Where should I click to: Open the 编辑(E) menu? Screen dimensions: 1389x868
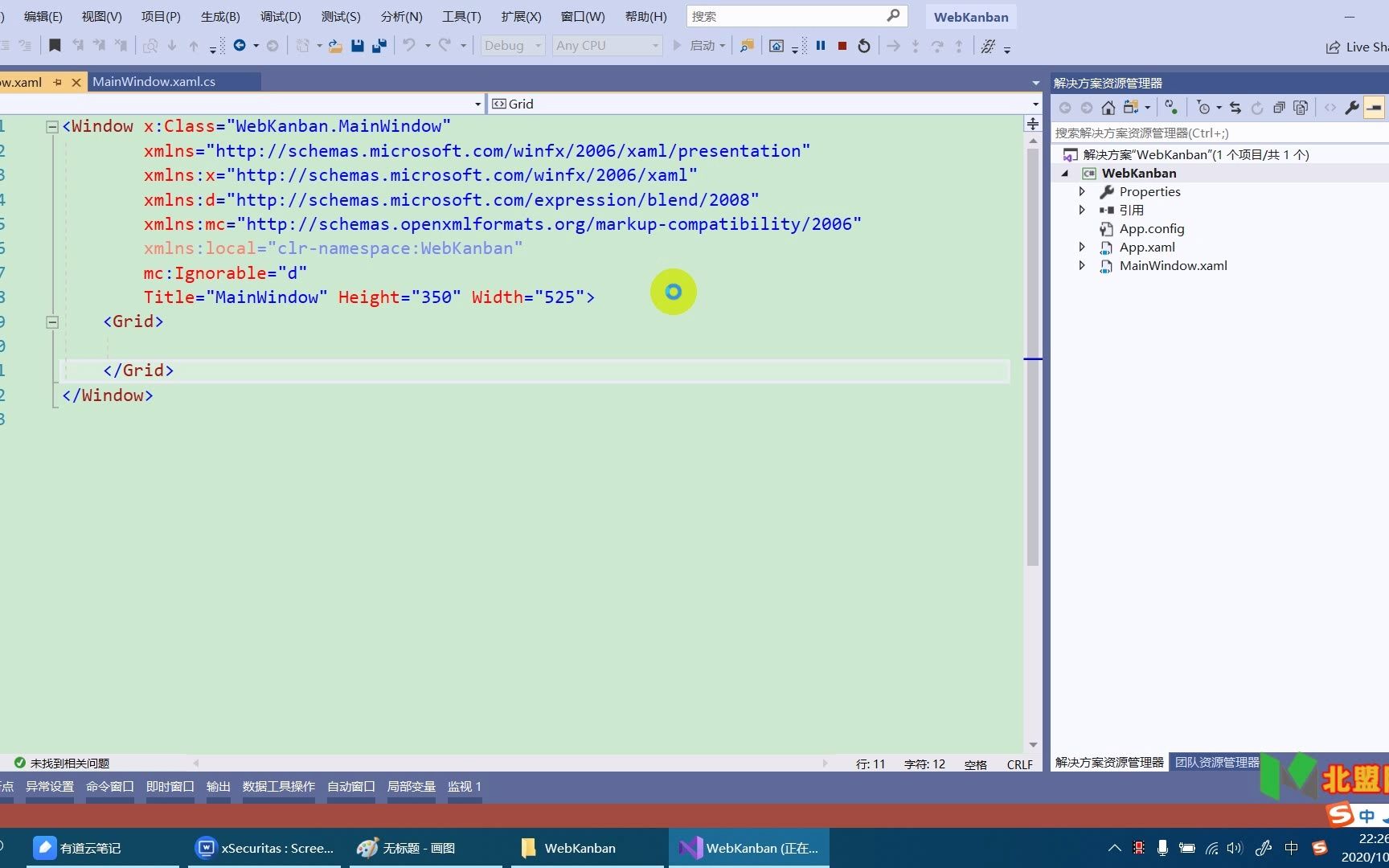click(x=43, y=16)
